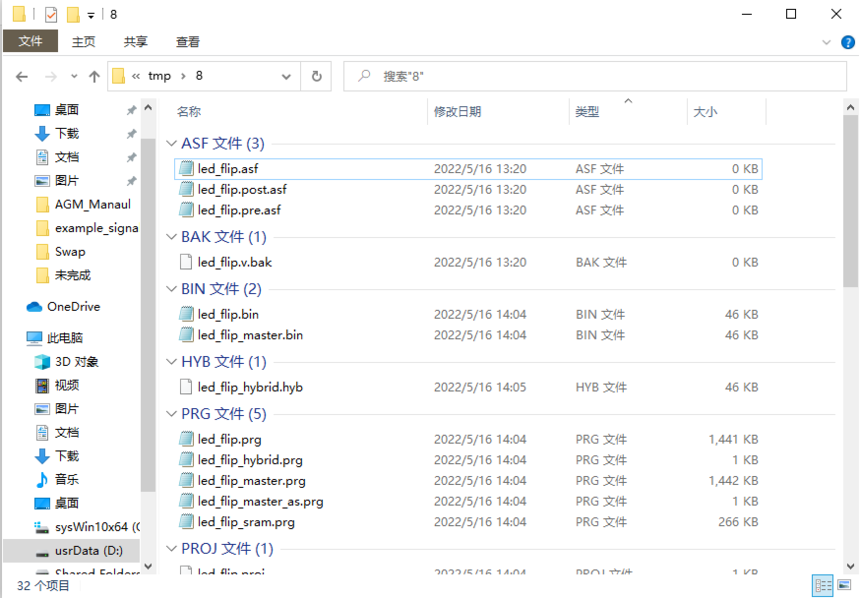Sort by the 类型 column header
Screen dimensions: 860x598
click(587, 111)
